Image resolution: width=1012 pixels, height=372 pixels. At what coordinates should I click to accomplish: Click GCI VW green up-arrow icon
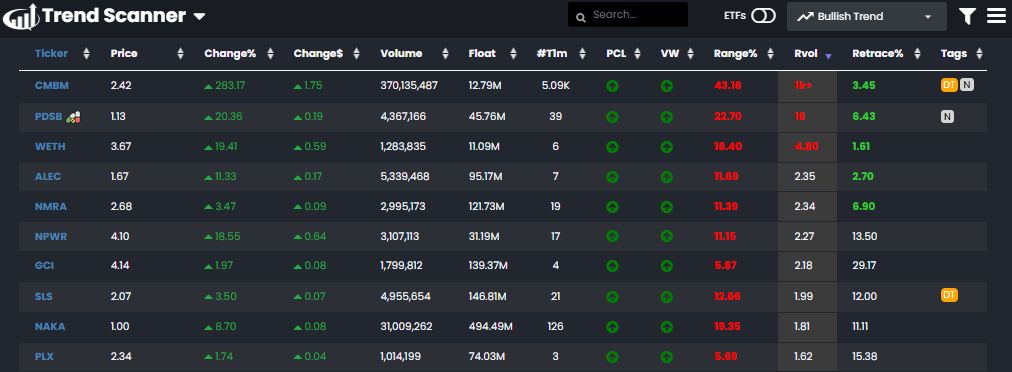[x=667, y=265]
